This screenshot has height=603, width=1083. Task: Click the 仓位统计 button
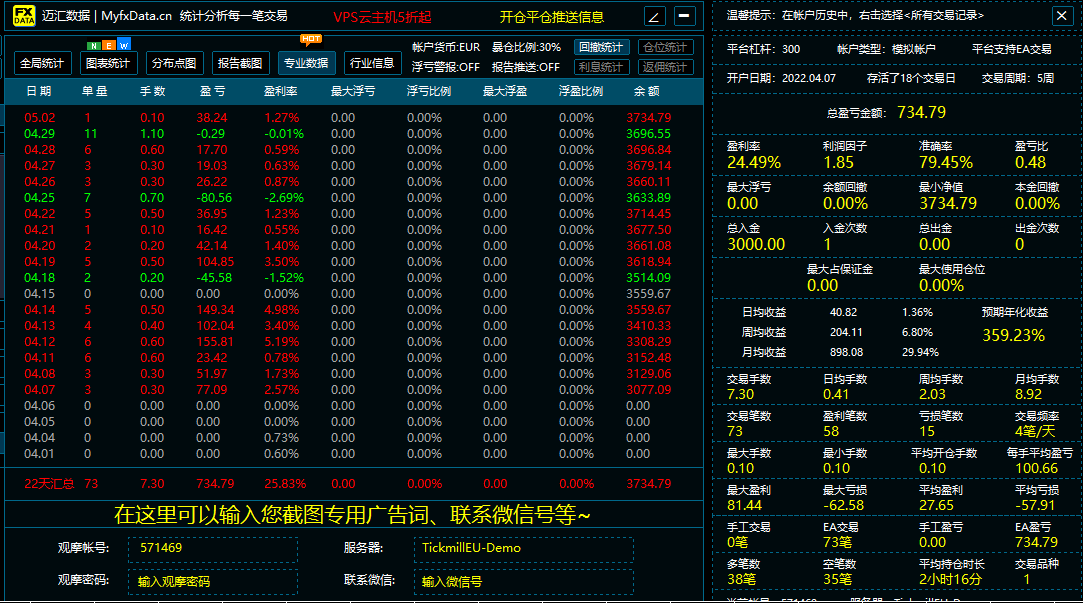[665, 47]
